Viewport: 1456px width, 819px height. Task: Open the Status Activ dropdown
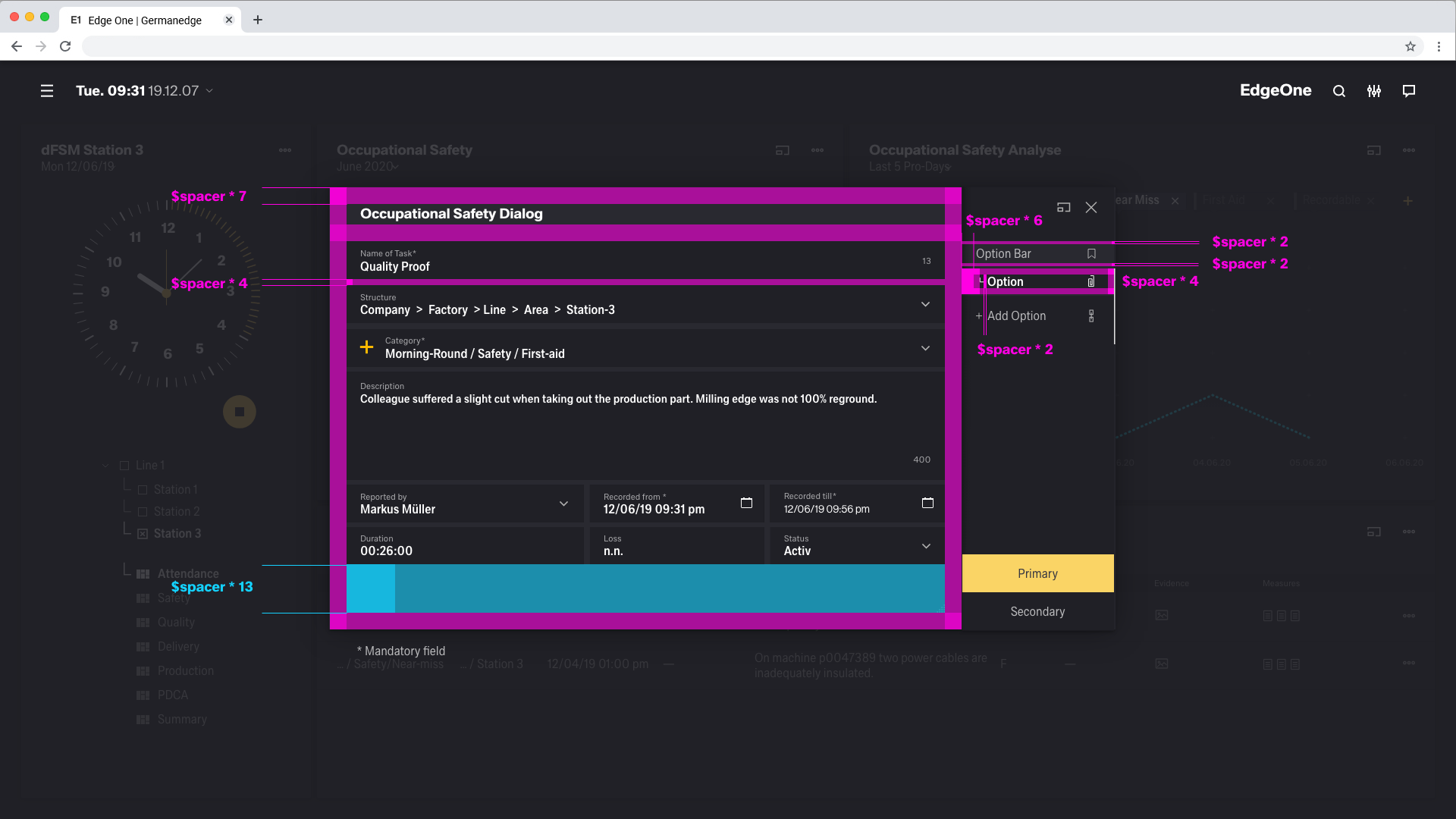(926, 546)
